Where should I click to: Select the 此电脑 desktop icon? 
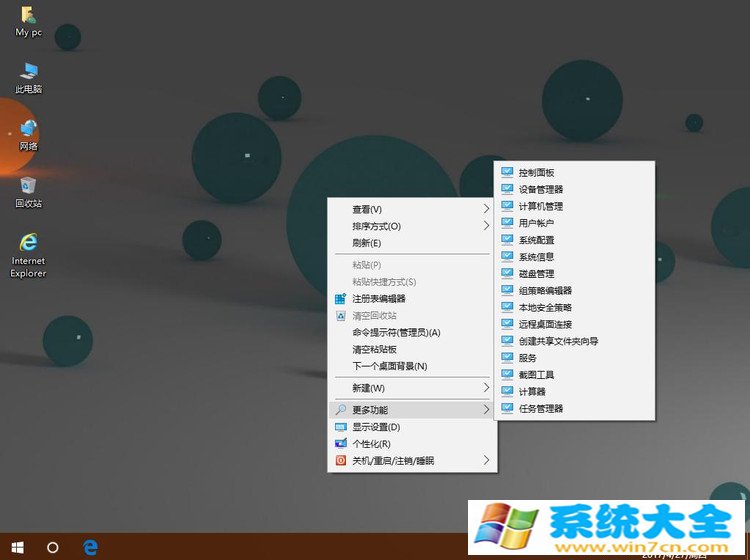pos(28,77)
